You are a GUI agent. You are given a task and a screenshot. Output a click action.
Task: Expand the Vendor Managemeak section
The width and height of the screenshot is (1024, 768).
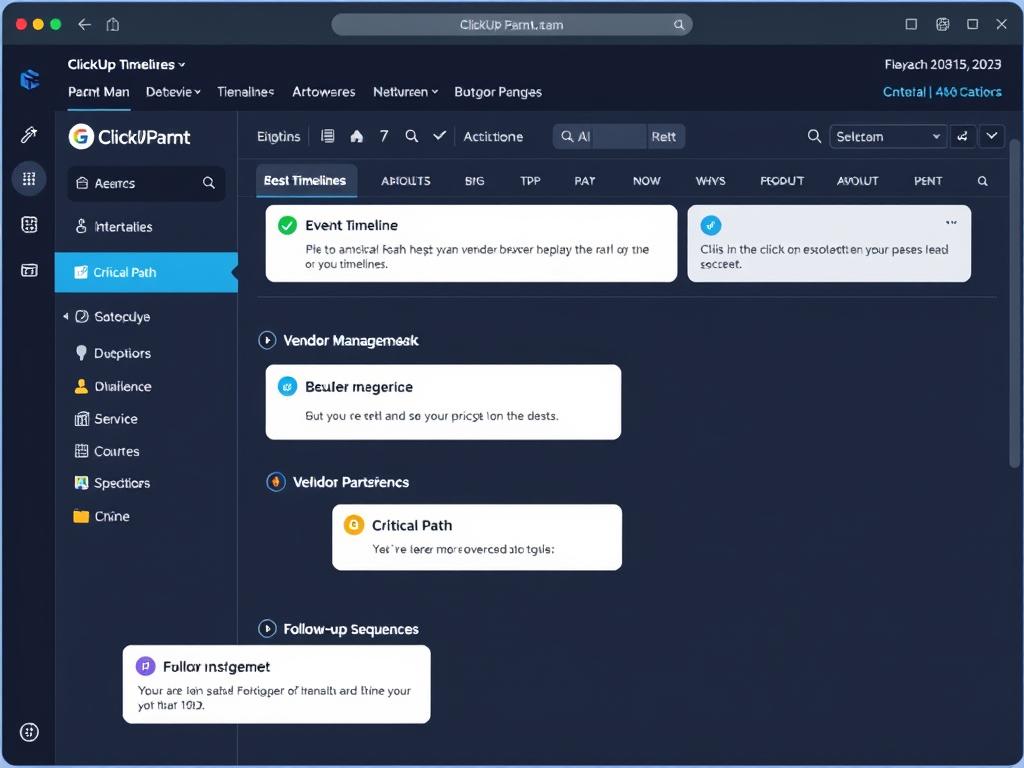point(267,340)
